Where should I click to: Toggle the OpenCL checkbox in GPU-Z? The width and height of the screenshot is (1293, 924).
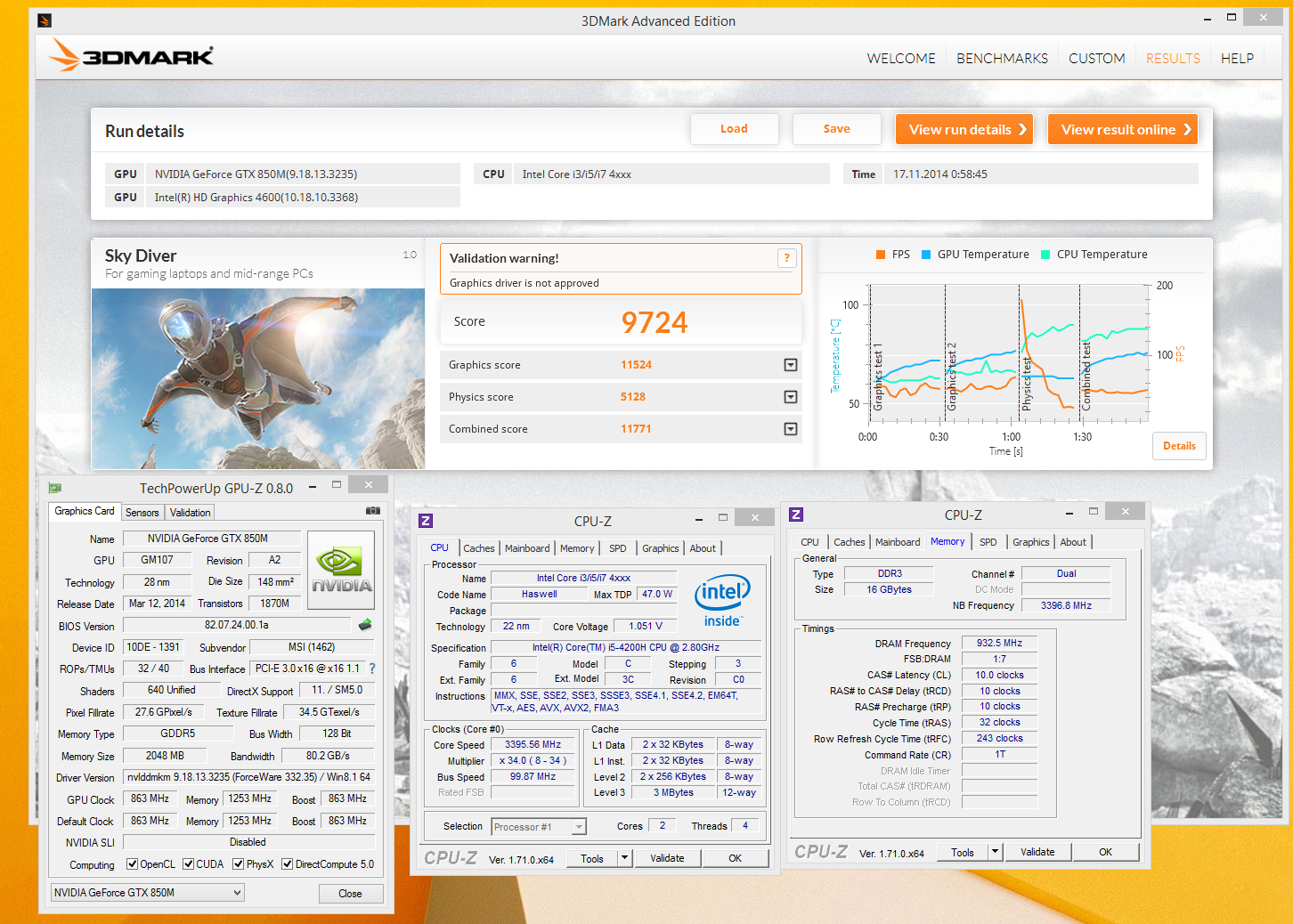tap(132, 863)
